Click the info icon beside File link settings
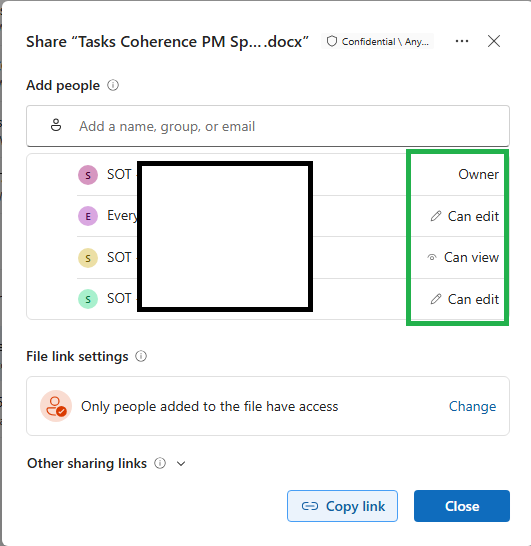This screenshot has height=546, width=531. (x=141, y=356)
